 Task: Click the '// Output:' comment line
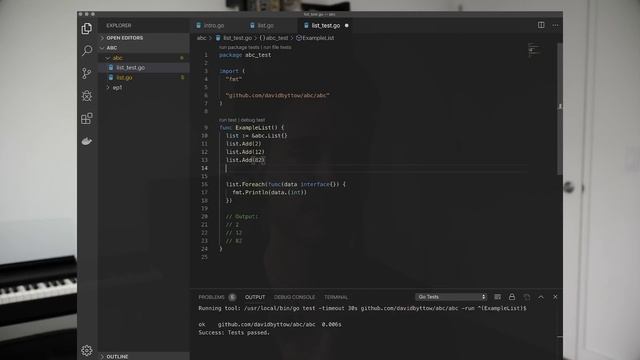coord(242,217)
